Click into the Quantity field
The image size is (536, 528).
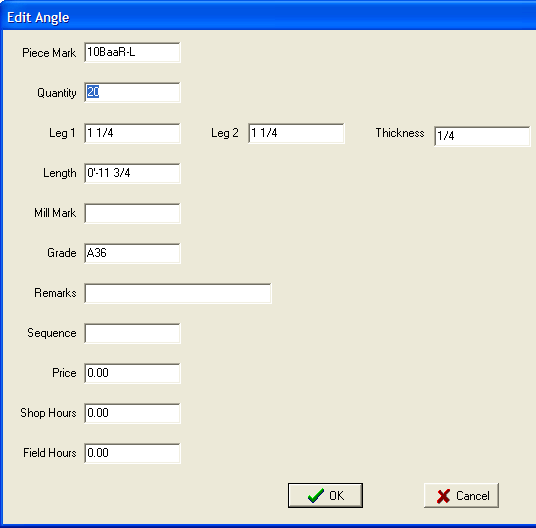coord(132,92)
